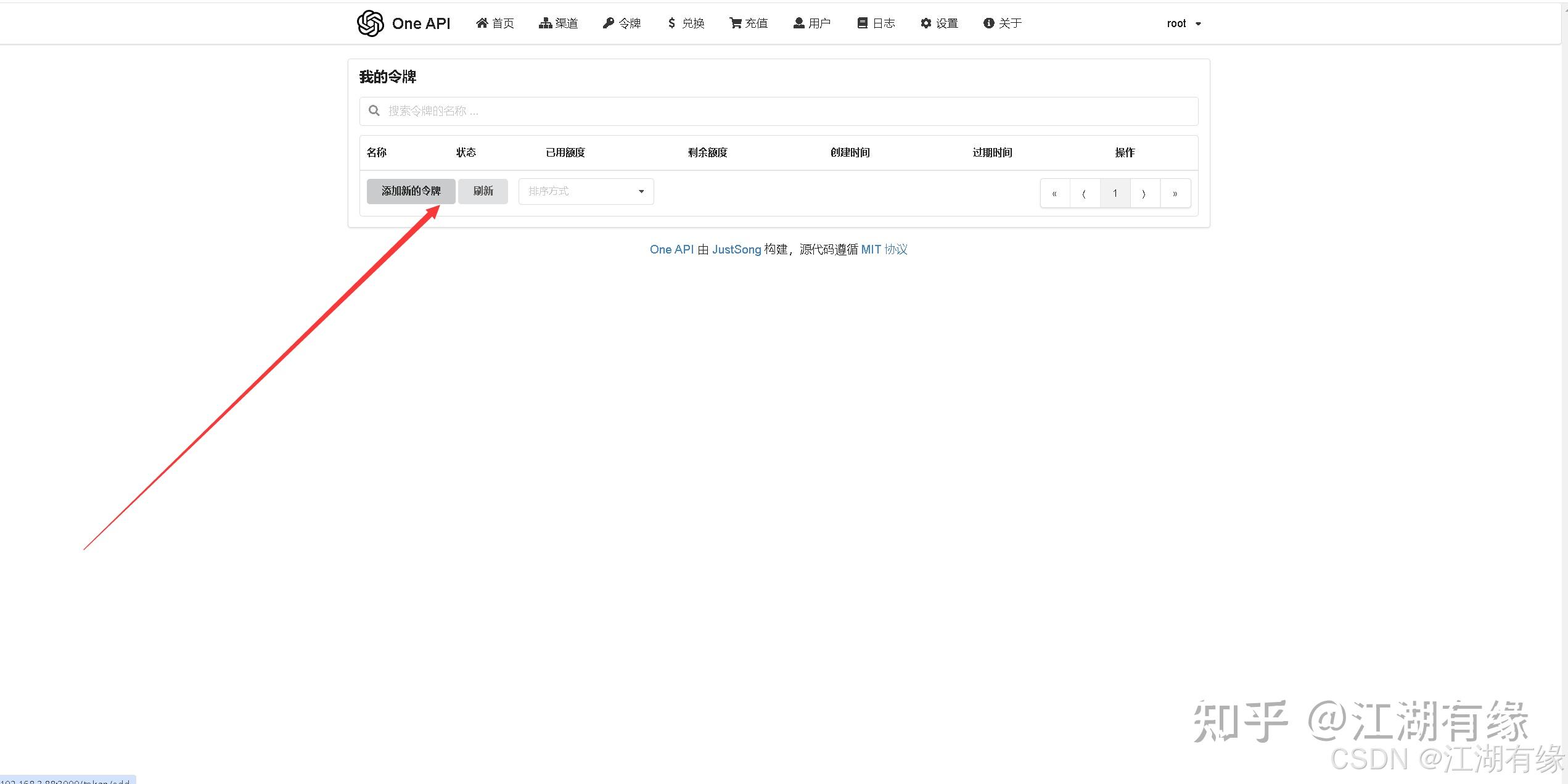Click the 令牌 key icon in navbar
This screenshot has height=784, width=1568.
tap(609, 23)
